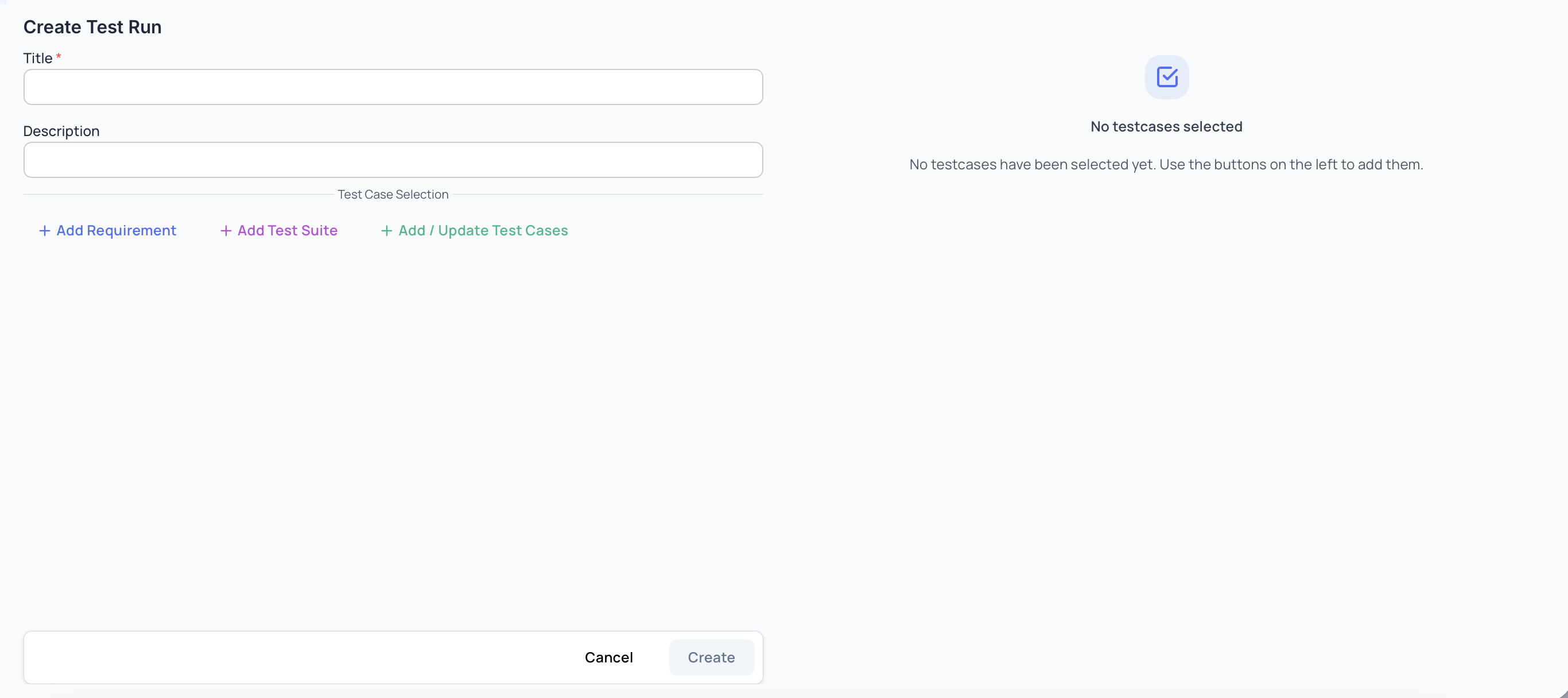Click the plus icon beside Add Requirement
1568x698 pixels.
44,231
